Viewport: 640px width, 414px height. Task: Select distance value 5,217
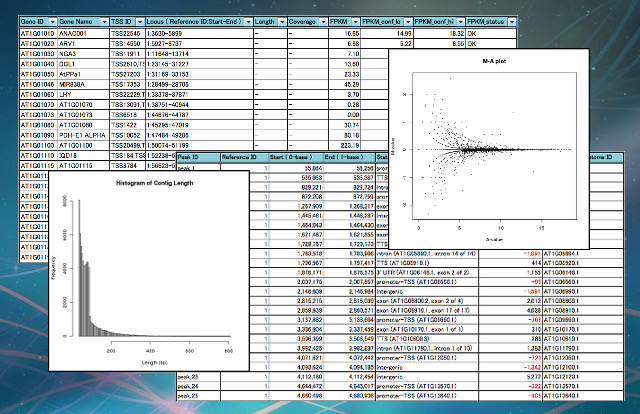(x=510, y=377)
